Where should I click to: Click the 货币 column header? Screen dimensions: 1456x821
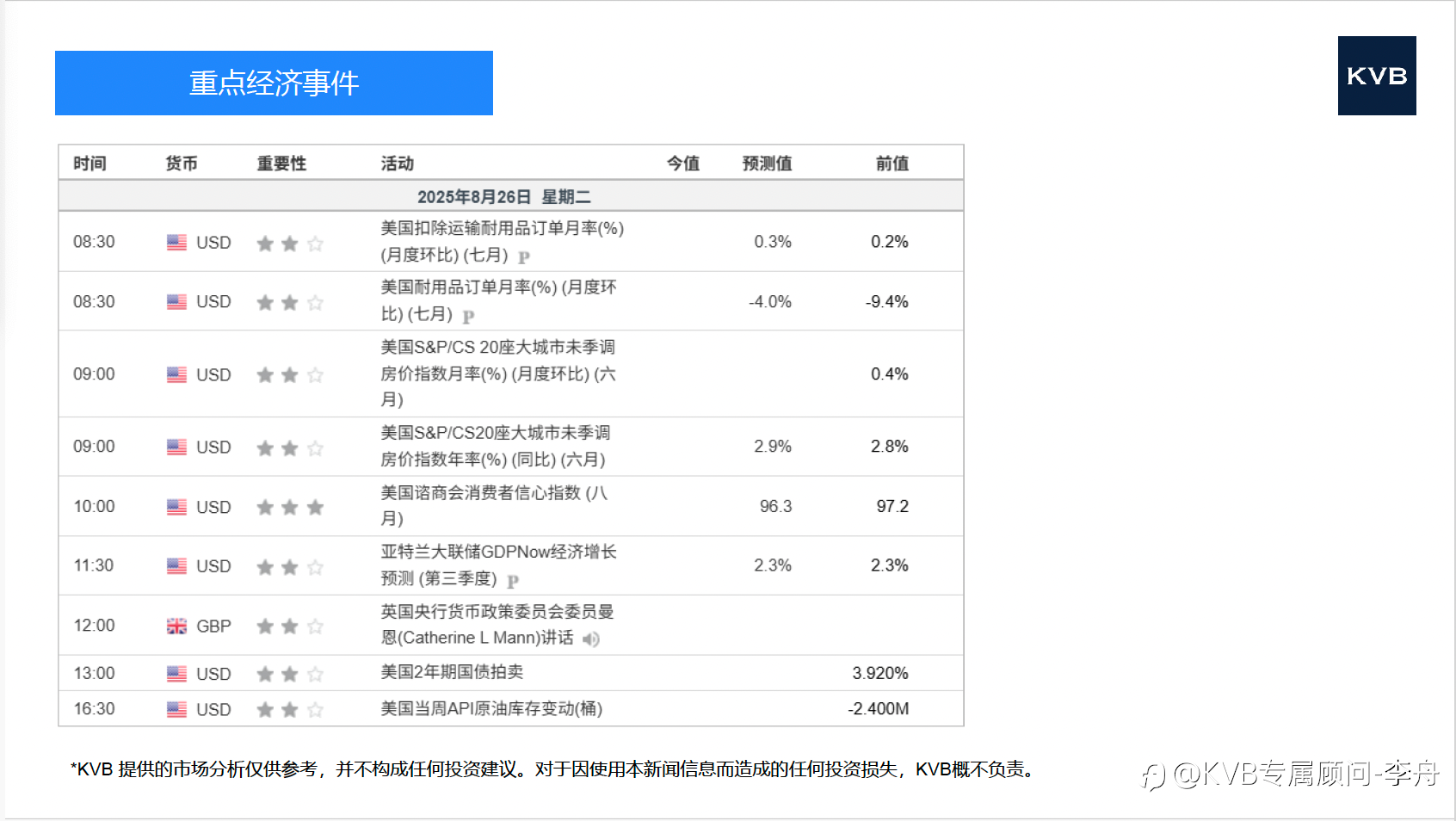click(182, 164)
